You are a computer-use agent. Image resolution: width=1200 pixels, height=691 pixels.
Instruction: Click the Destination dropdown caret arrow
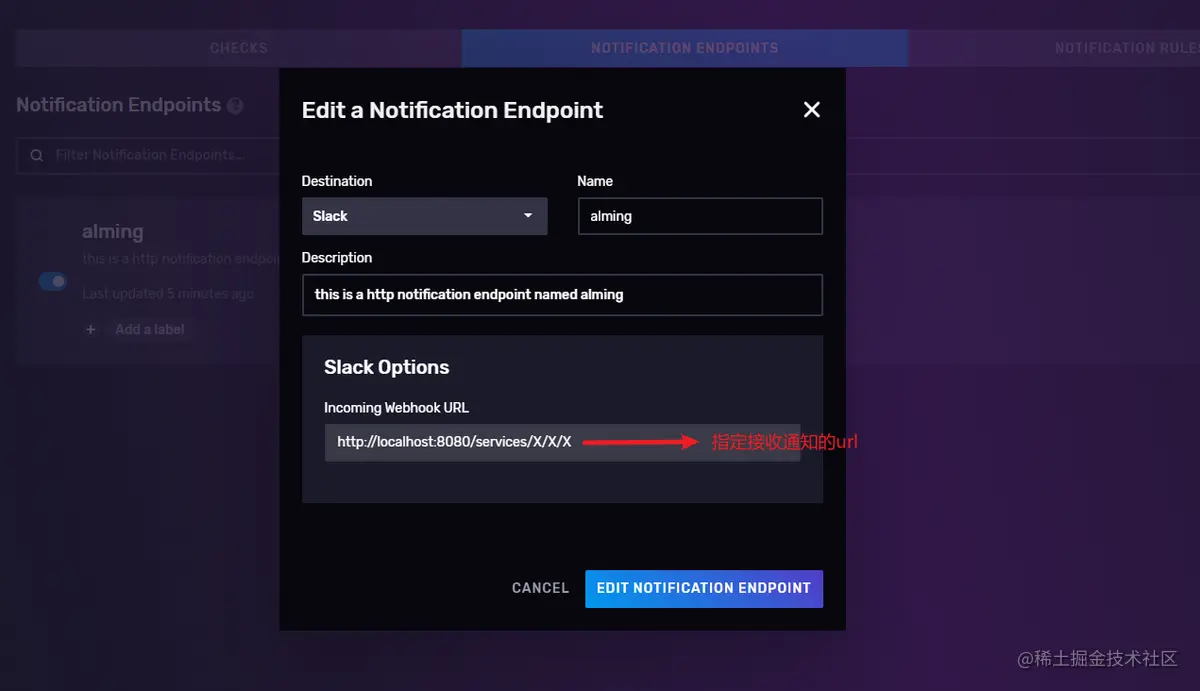point(528,216)
